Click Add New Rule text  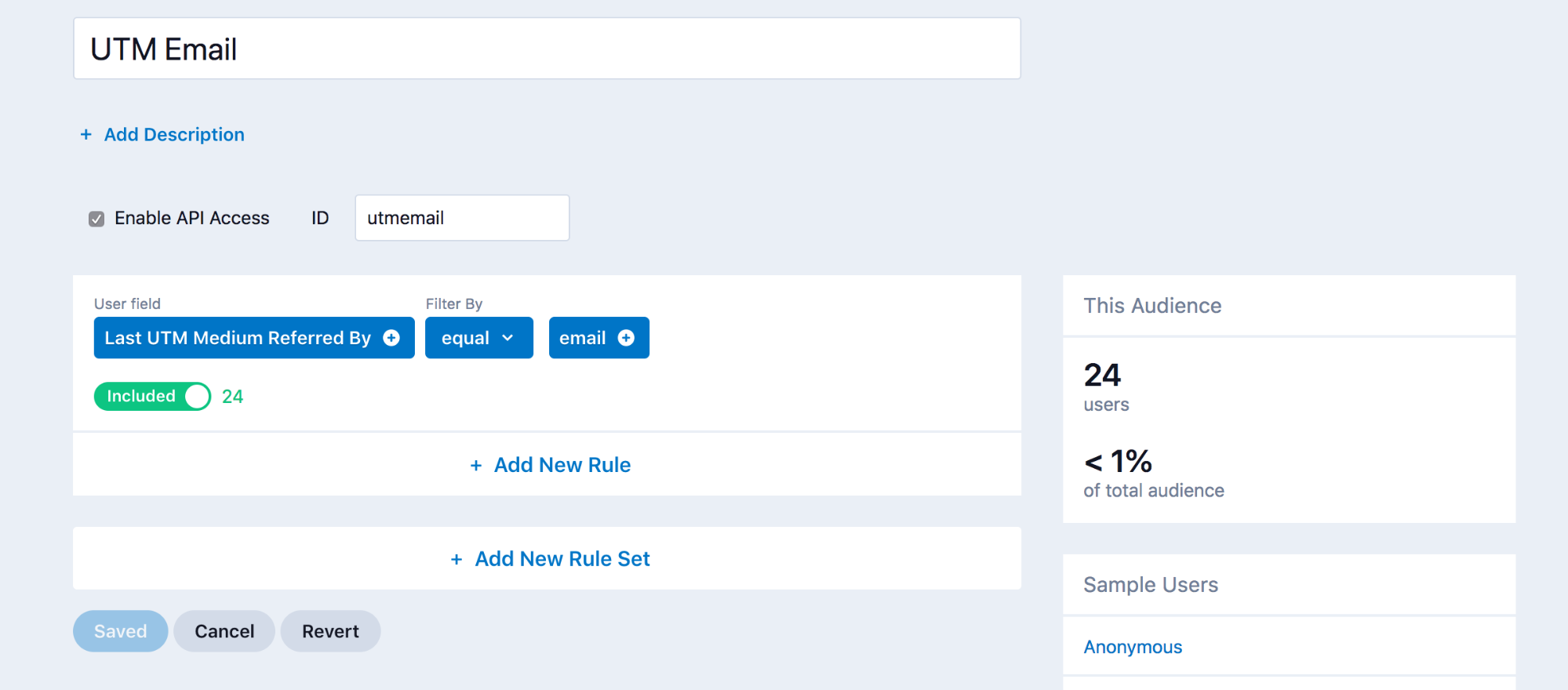tap(562, 465)
